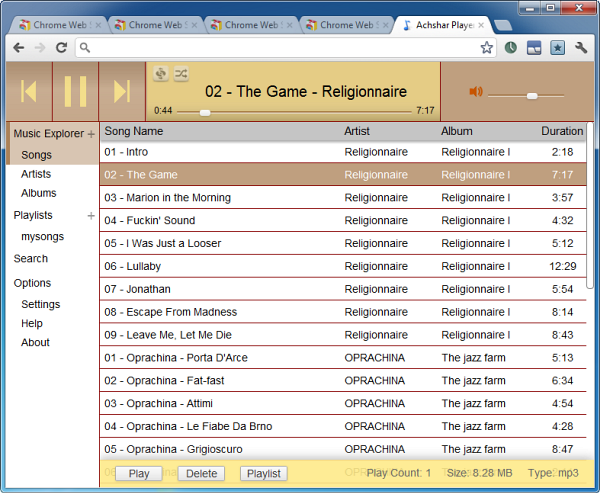Skip to the previous track

tap(29, 91)
